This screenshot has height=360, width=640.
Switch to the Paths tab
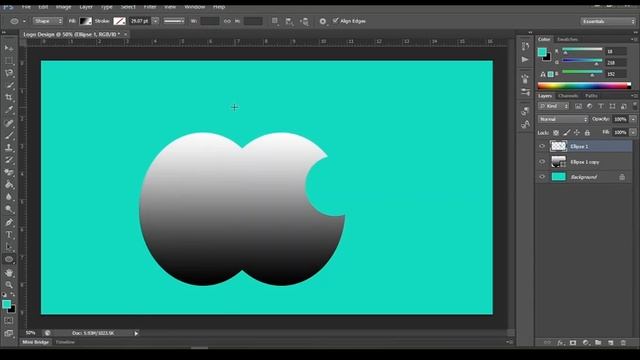point(591,96)
